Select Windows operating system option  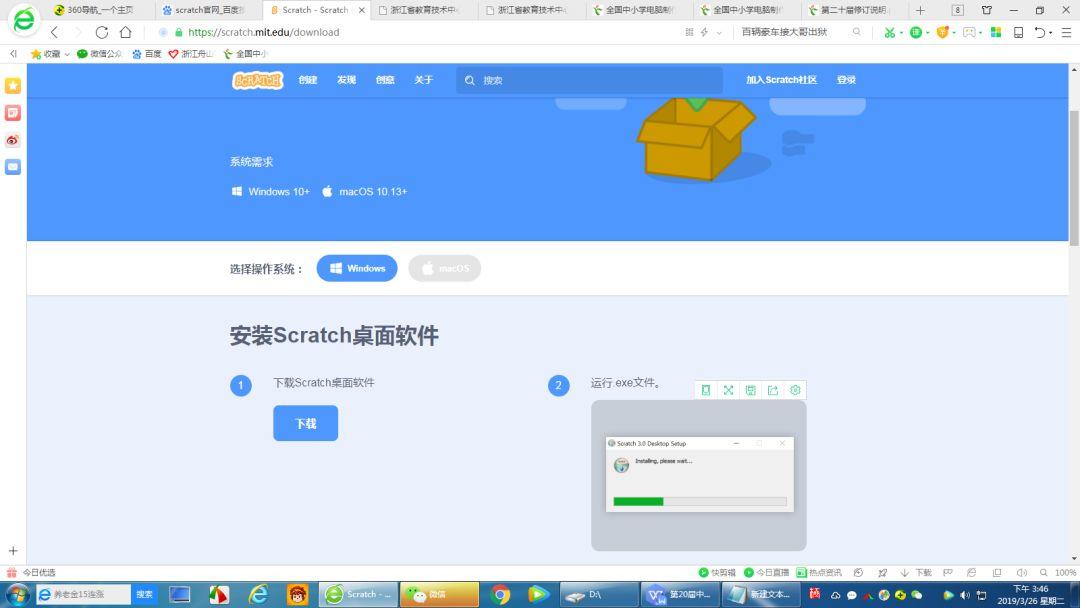pos(357,269)
